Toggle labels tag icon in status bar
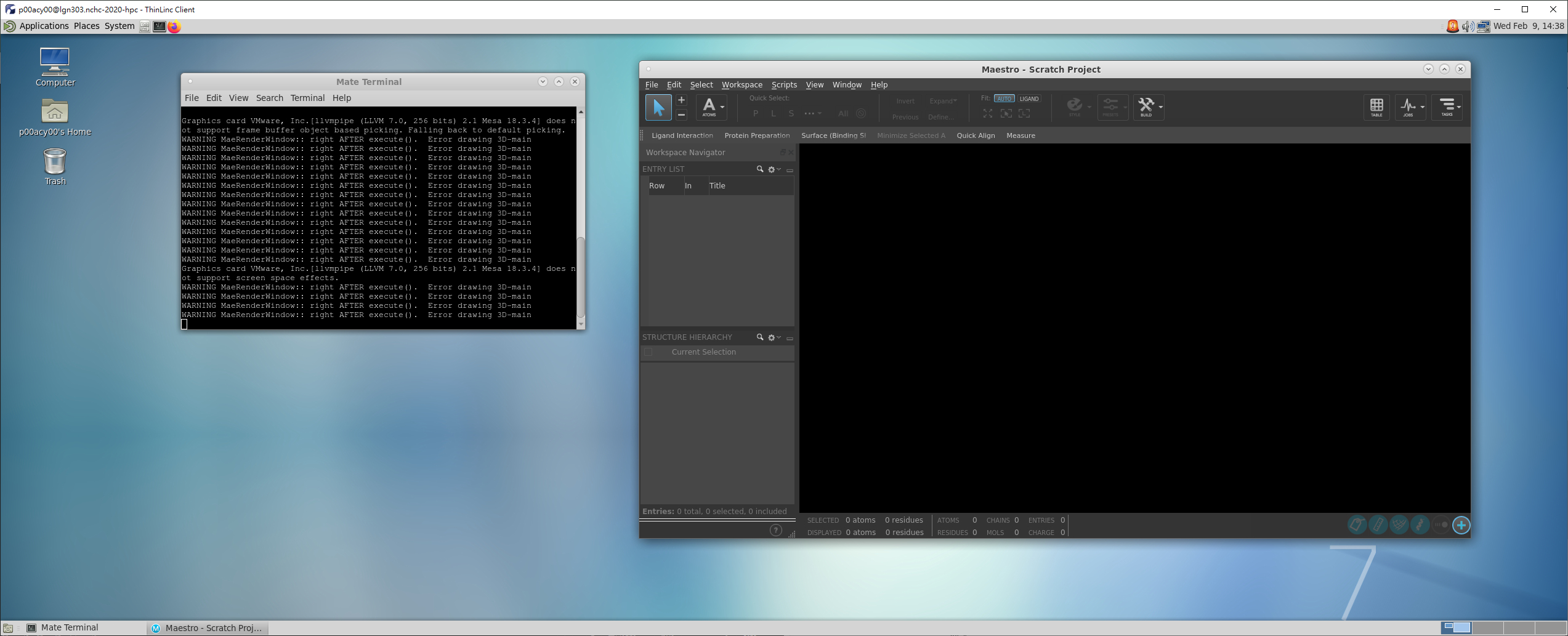Image resolution: width=1568 pixels, height=636 pixels. click(x=1357, y=525)
